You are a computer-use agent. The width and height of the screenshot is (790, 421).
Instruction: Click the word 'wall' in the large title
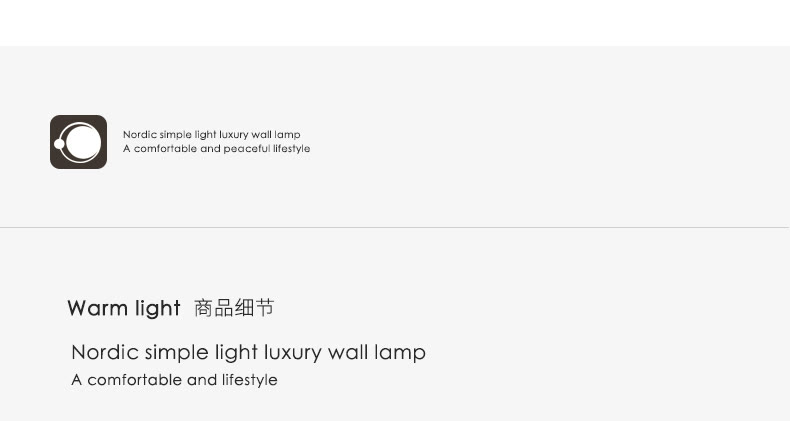(x=348, y=352)
